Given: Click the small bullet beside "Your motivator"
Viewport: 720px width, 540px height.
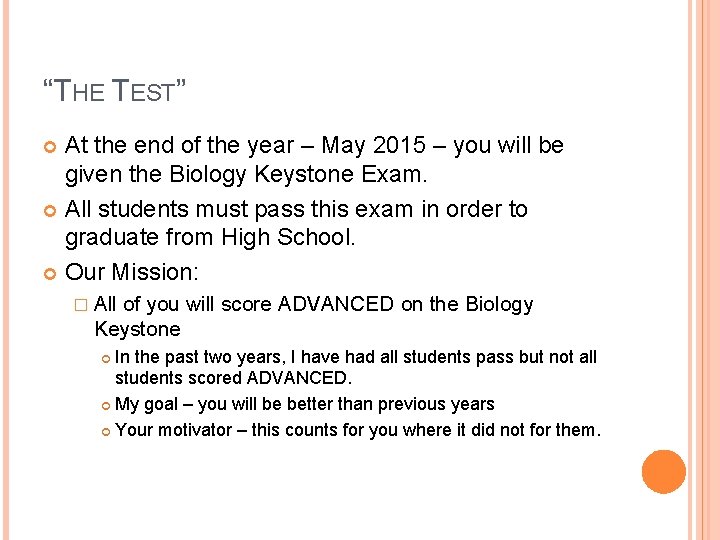Looking at the screenshot, I should point(106,432).
